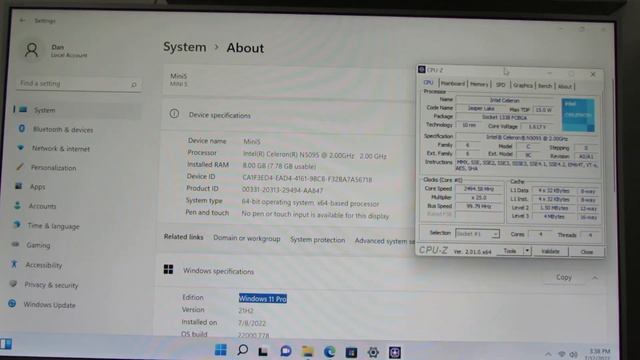The image size is (640, 360).
Task: Open the Apps settings page
Action: pos(38,187)
